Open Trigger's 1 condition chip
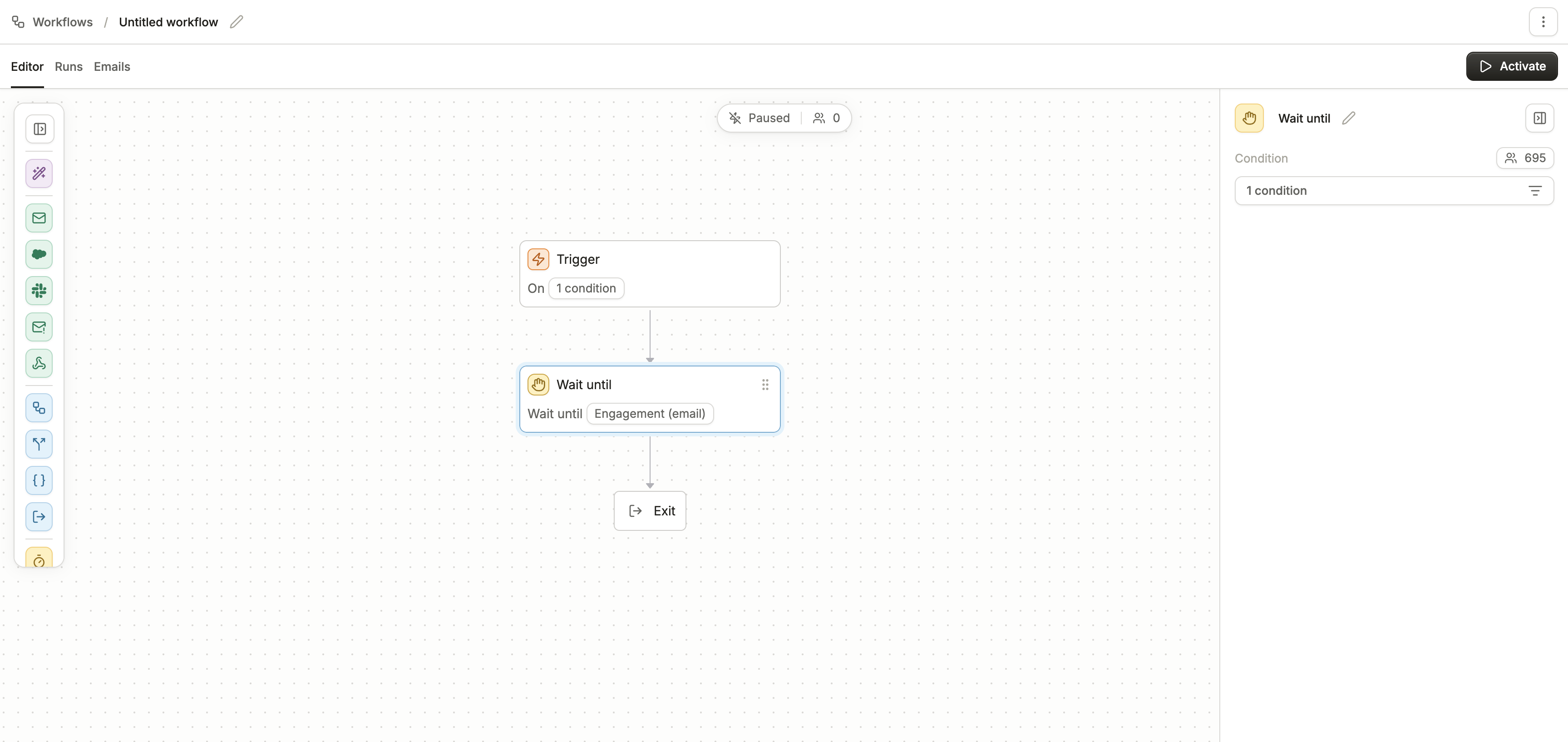 [x=586, y=288]
